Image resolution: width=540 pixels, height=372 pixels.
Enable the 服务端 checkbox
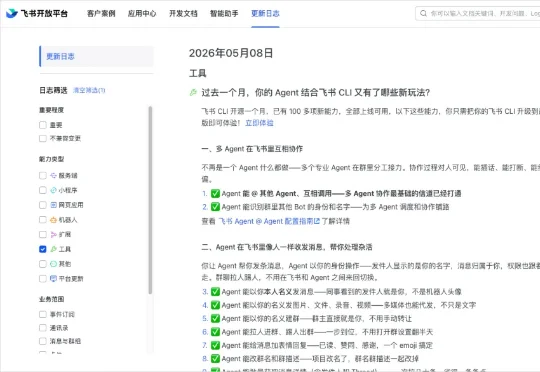[43, 175]
